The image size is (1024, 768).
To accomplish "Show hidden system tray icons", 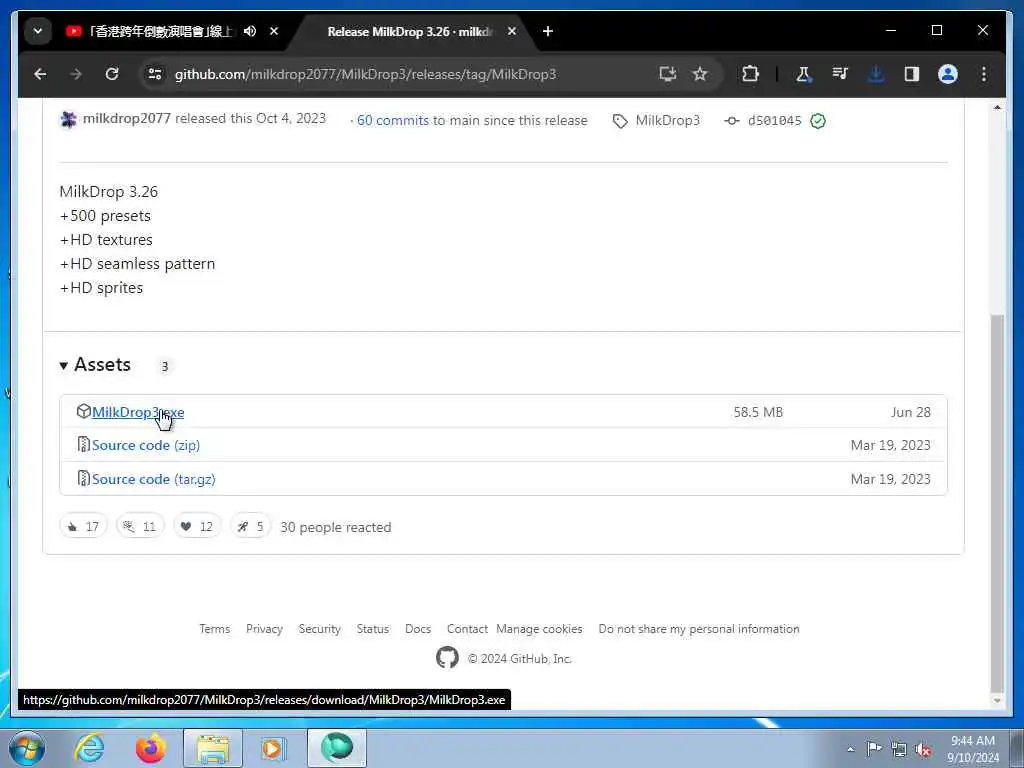I will (850, 749).
